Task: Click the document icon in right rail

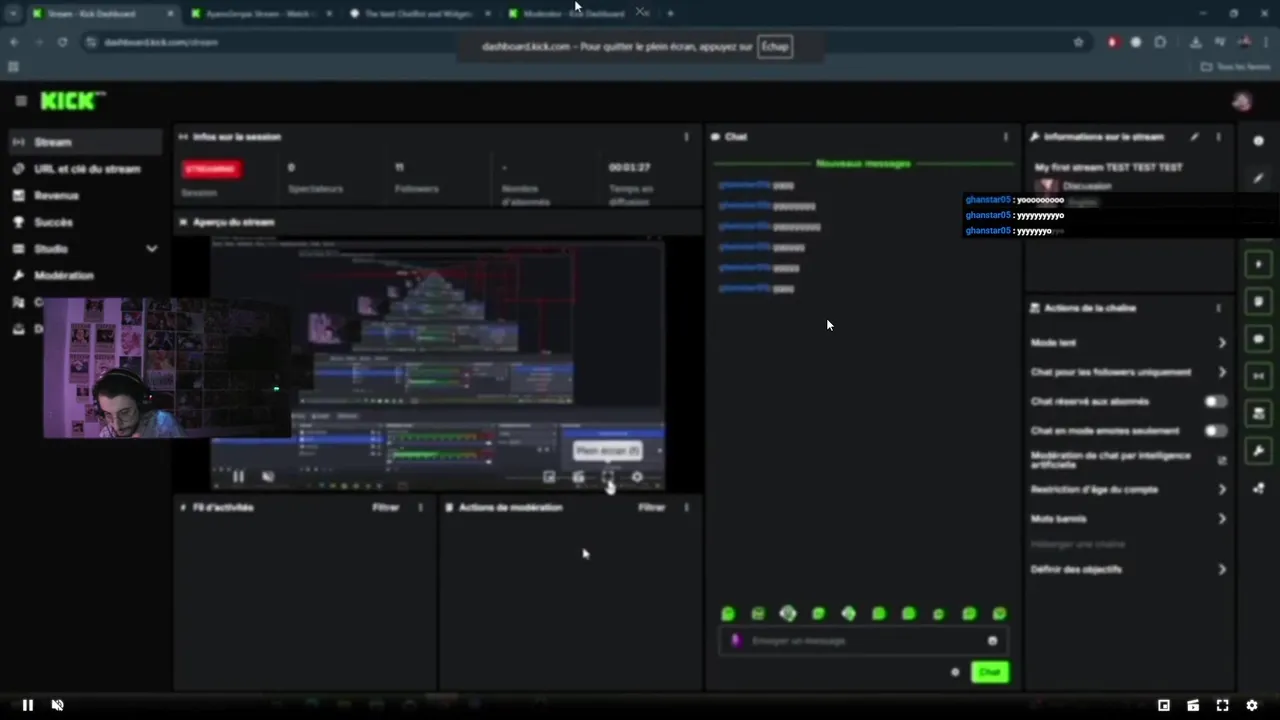Action: [x=1258, y=301]
